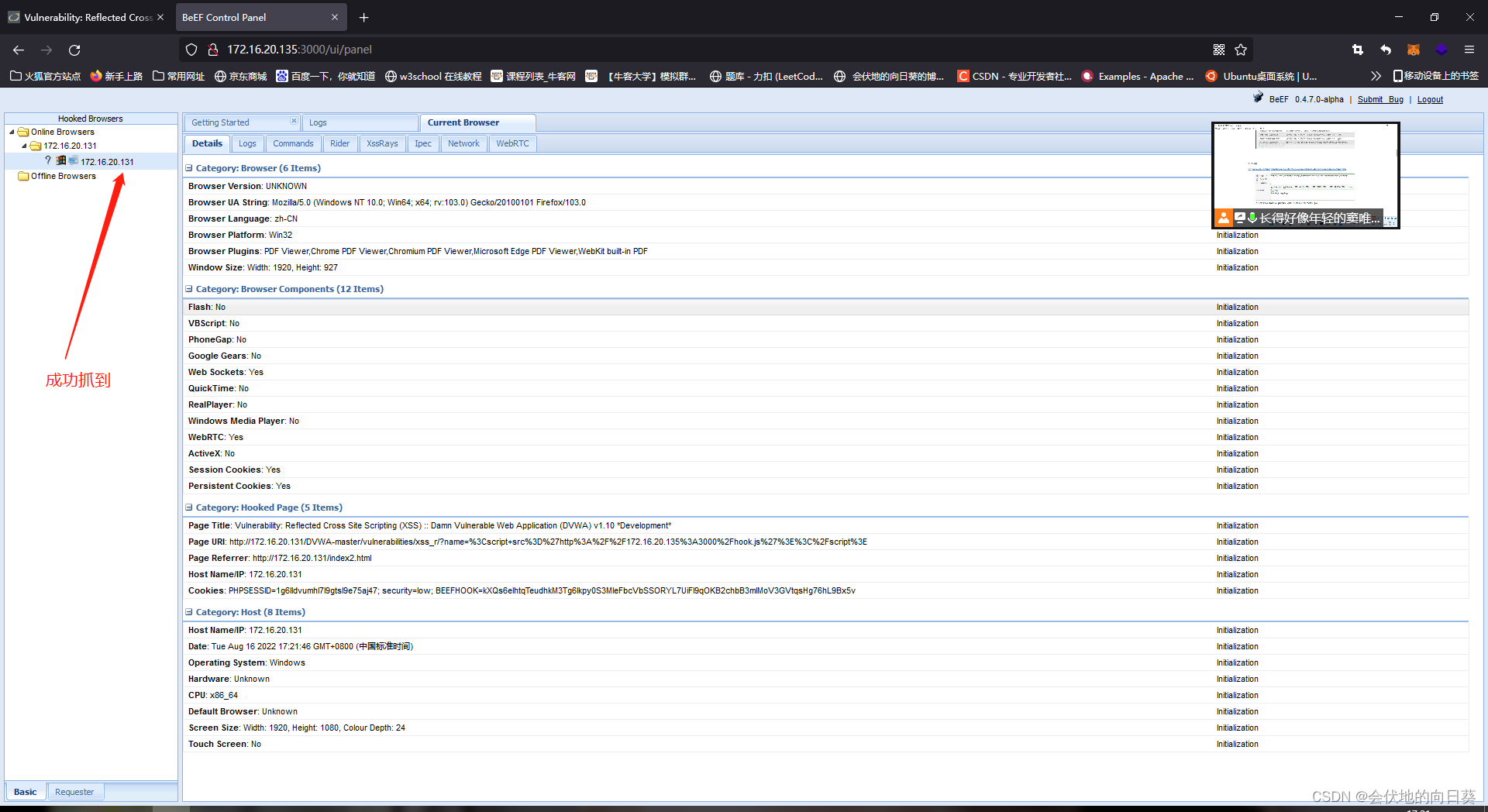The image size is (1488, 812).
Task: Switch to the Commands tab
Action: (292, 143)
